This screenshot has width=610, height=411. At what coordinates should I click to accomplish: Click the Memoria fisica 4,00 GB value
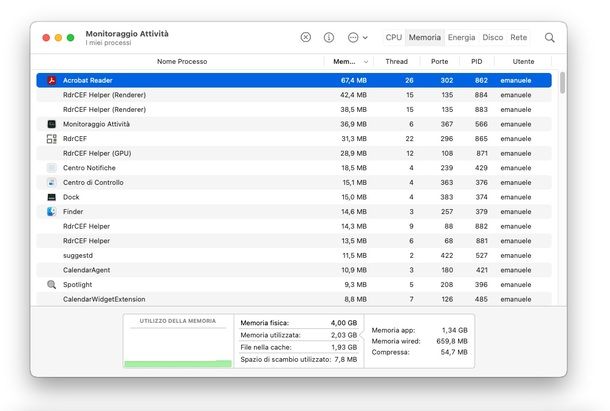(x=344, y=323)
